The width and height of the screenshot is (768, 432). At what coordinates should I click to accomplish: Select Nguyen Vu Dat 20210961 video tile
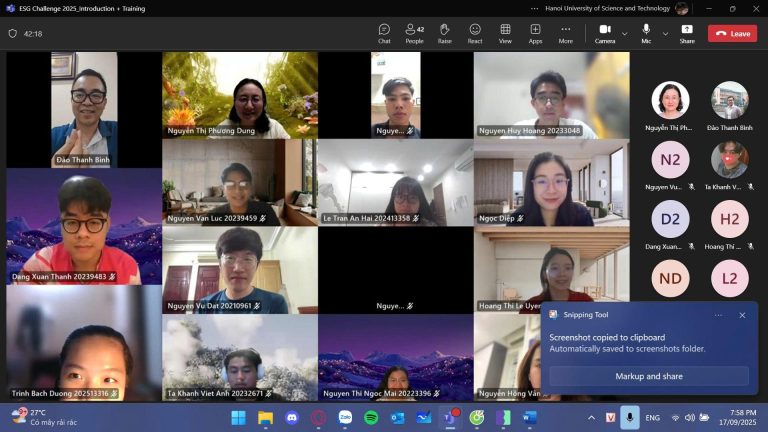tap(240, 270)
